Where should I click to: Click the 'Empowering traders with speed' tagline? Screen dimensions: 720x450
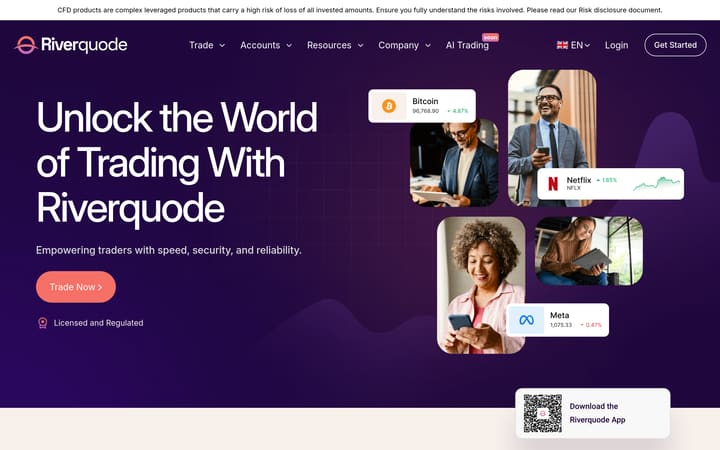(169, 250)
